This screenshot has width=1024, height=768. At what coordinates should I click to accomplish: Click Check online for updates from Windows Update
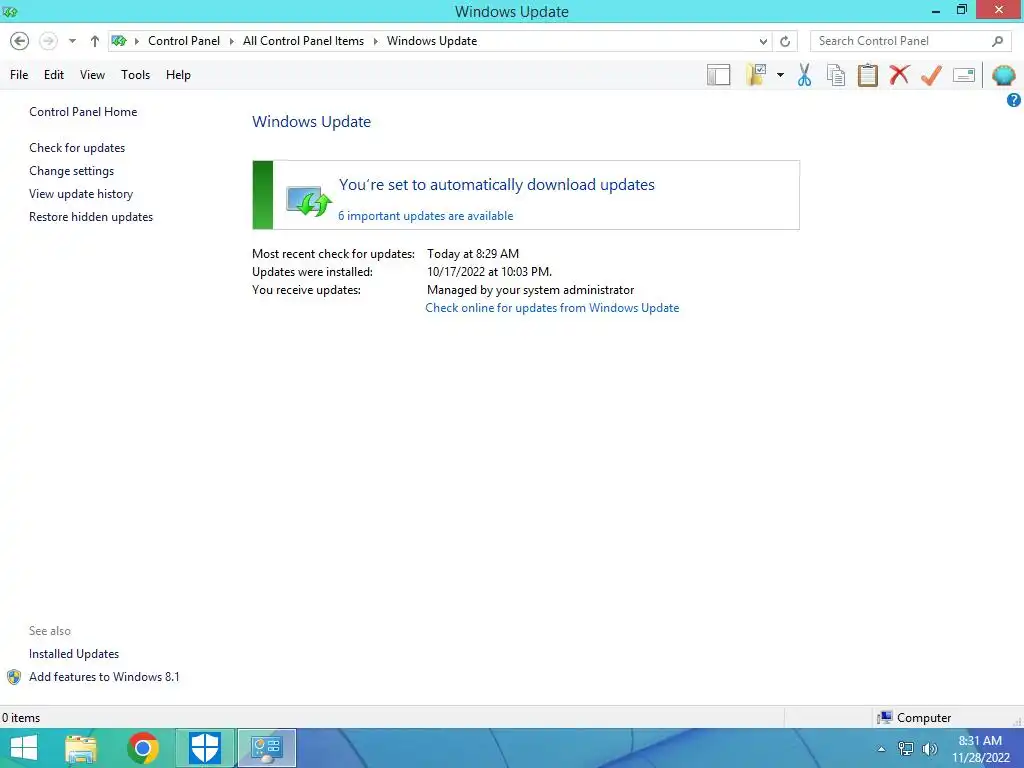click(x=552, y=308)
